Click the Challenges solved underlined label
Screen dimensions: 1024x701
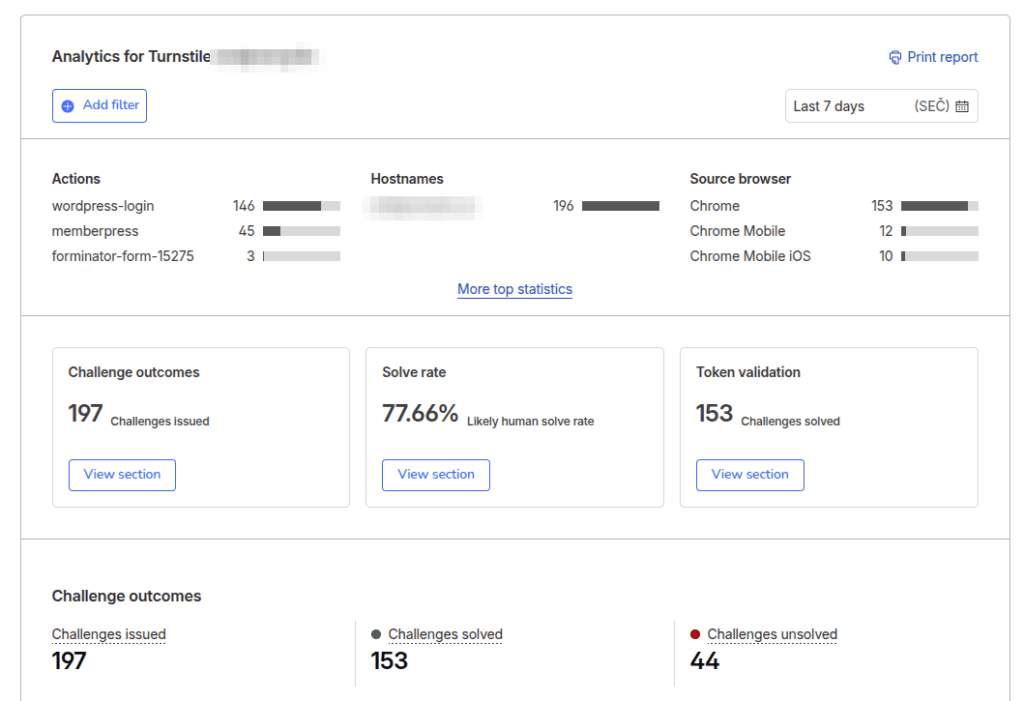point(445,634)
